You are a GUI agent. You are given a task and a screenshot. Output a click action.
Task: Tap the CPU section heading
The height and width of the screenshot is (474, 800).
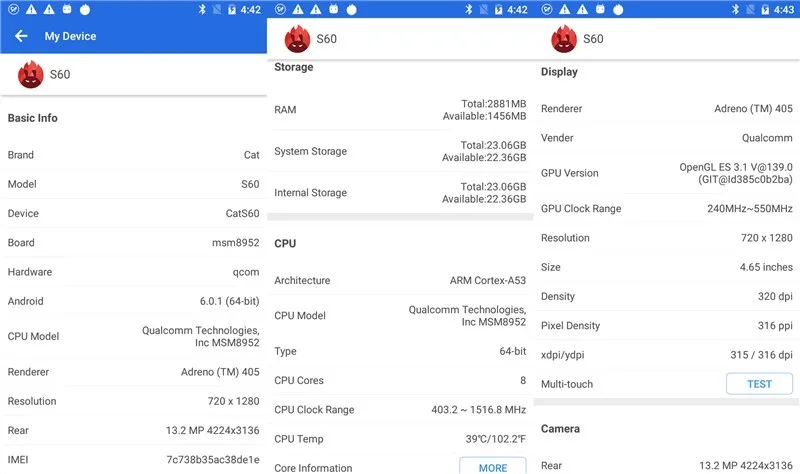pyautogui.click(x=285, y=243)
